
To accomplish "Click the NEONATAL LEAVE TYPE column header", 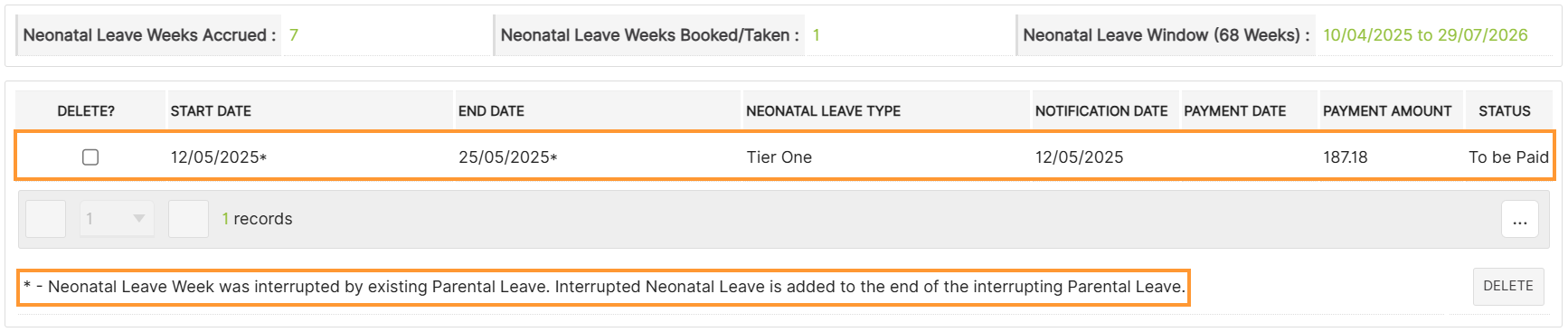I will click(x=823, y=111).
